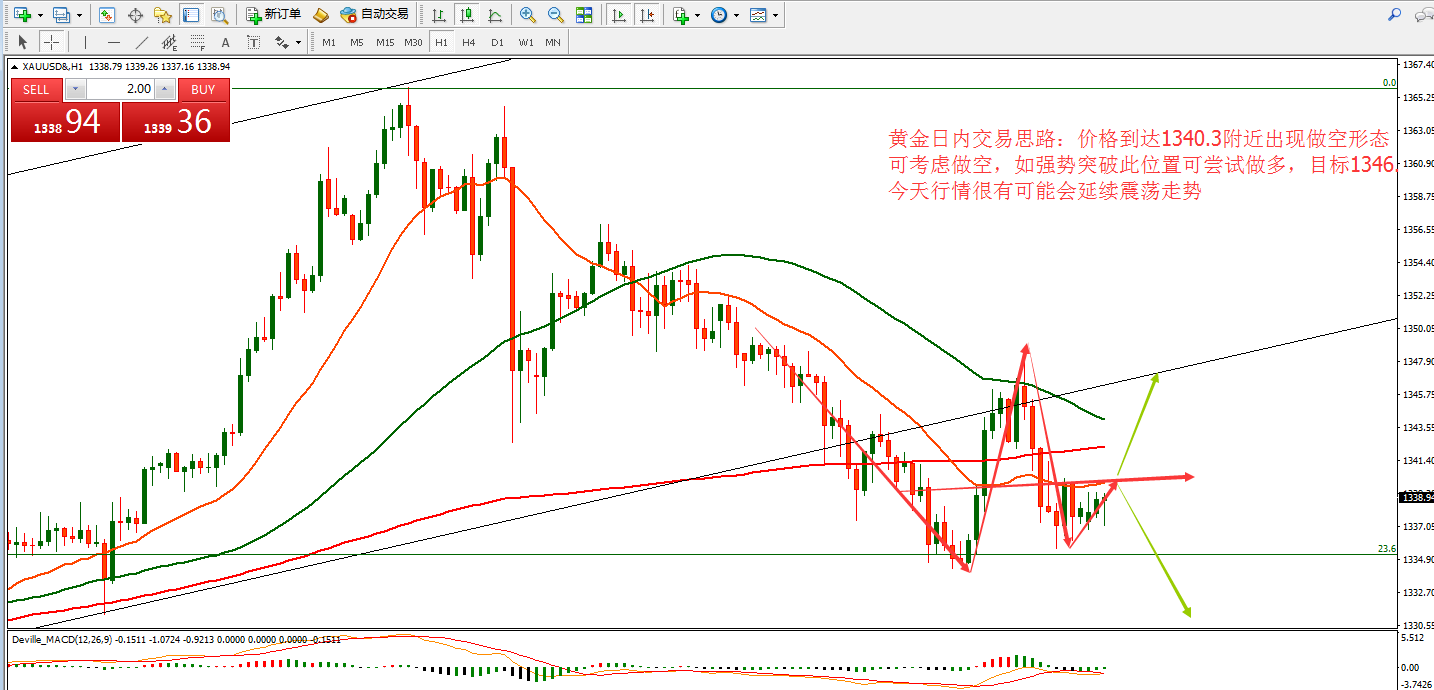This screenshot has height=690, width=1434.
Task: Select the trendline drawing tool
Action: (x=141, y=42)
